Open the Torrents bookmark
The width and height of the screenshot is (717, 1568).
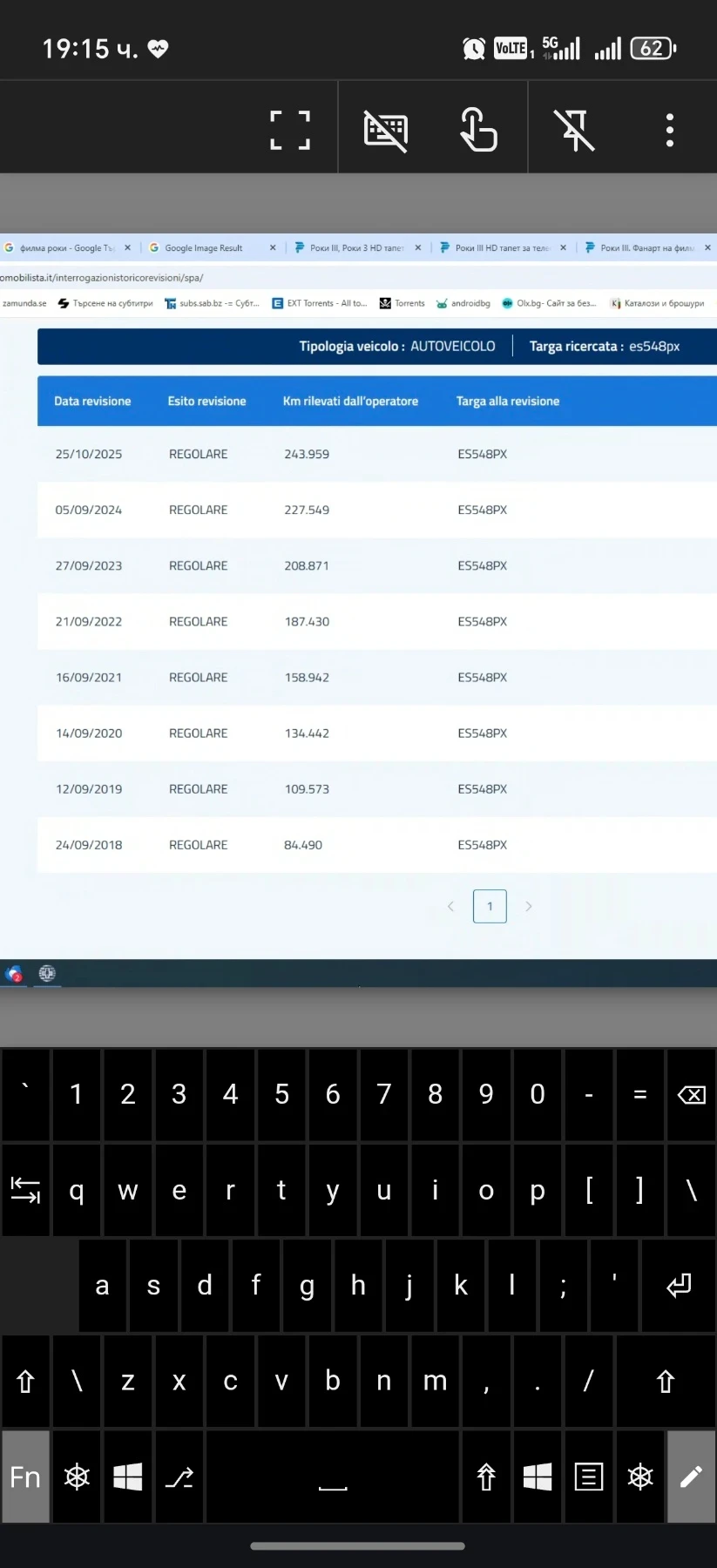pos(402,303)
